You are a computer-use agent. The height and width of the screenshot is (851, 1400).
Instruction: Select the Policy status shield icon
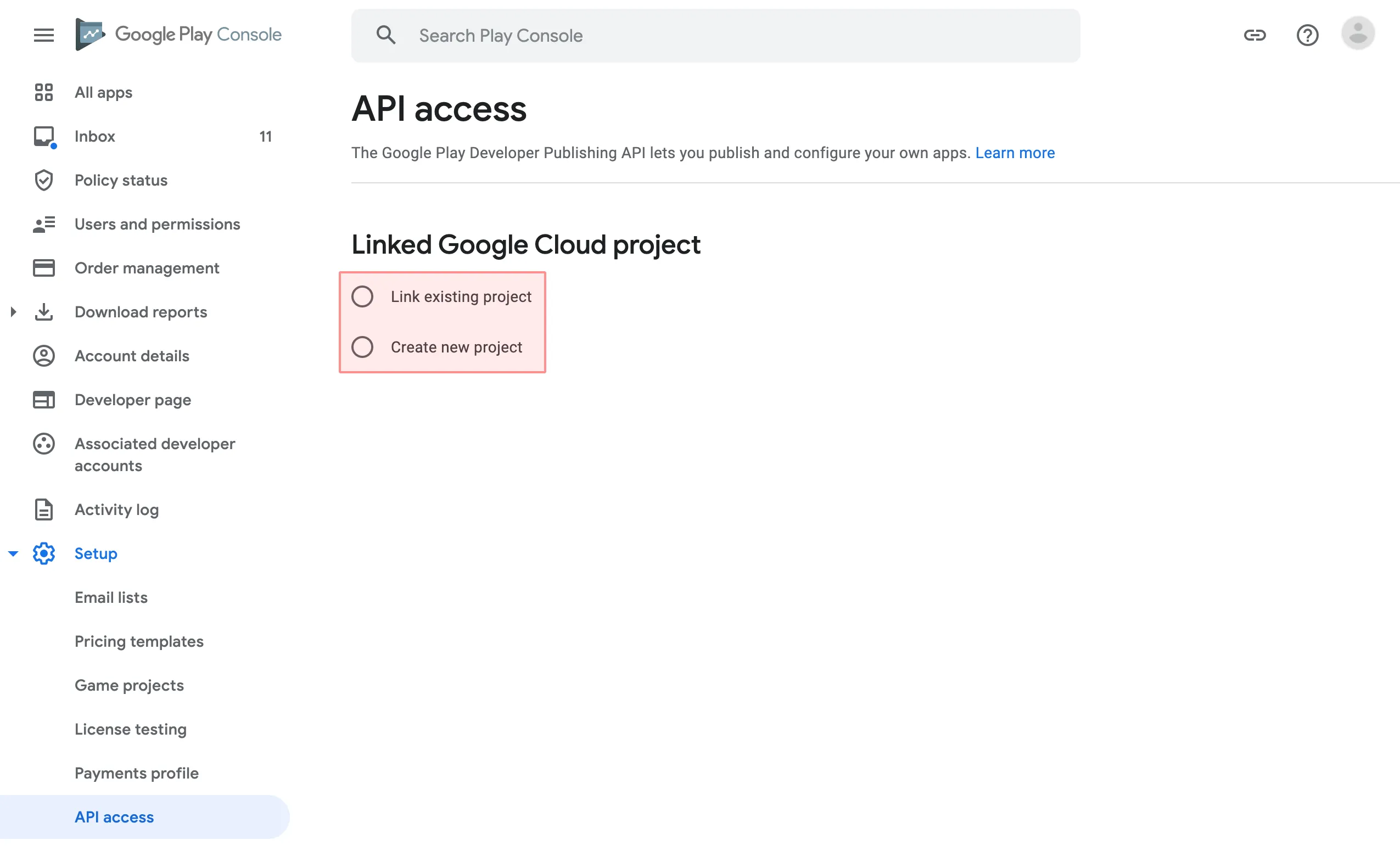[44, 180]
